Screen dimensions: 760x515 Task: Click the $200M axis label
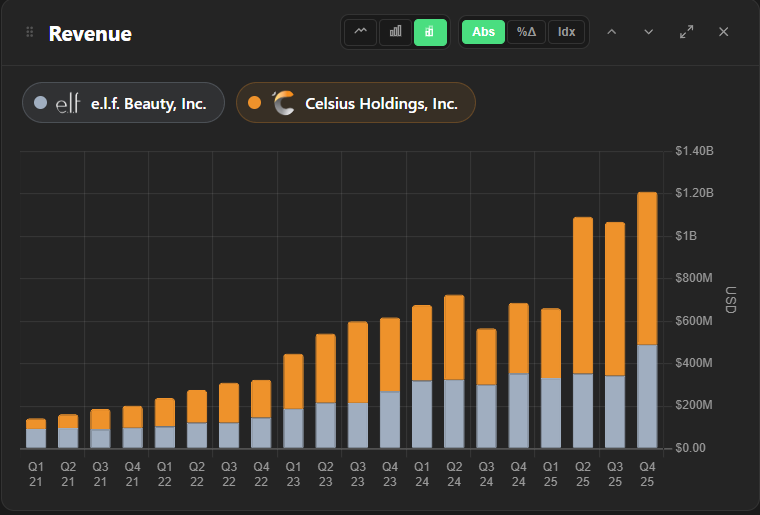694,405
